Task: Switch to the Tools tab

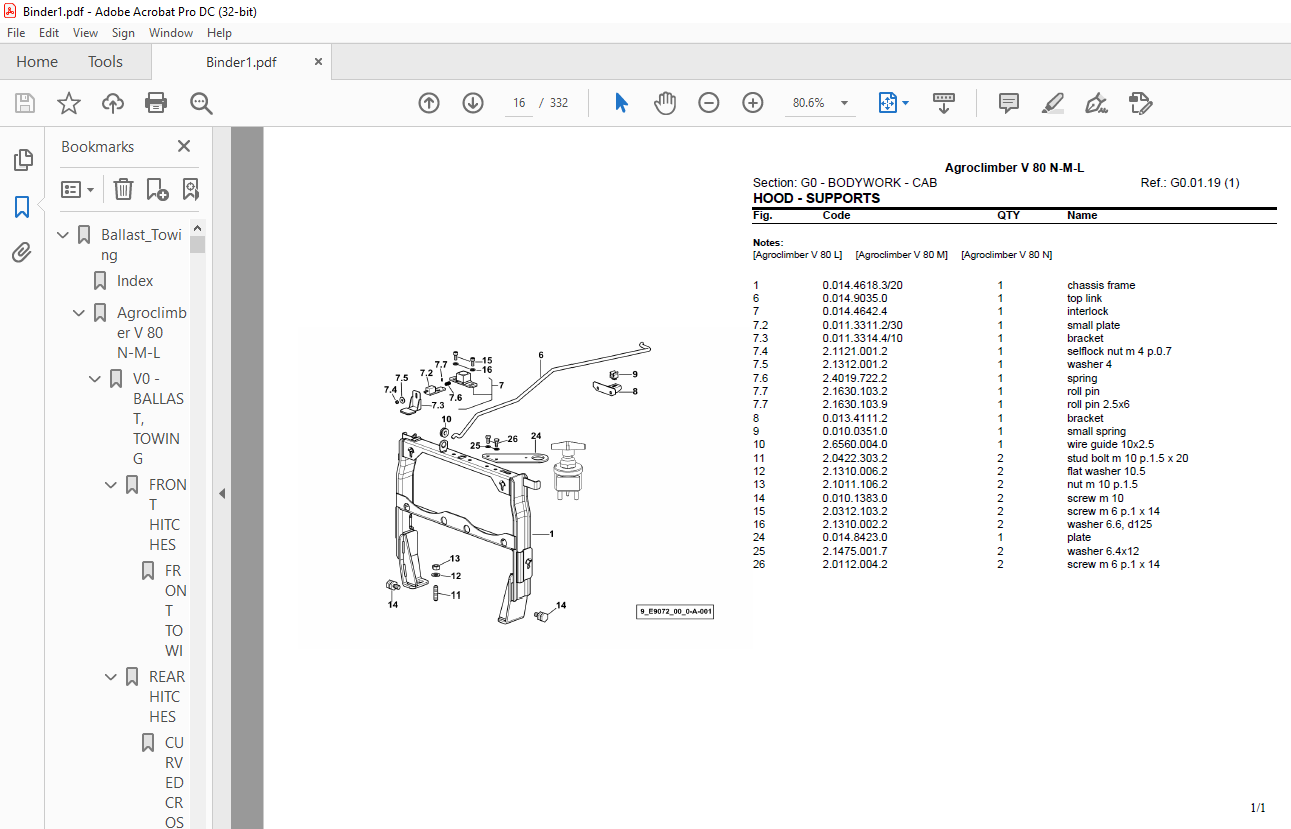Action: 105,62
